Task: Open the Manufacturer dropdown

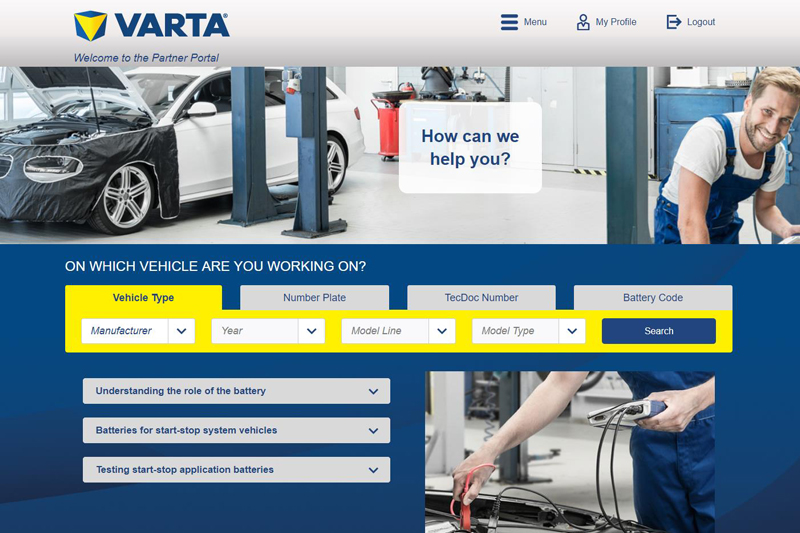Action: pyautogui.click(x=138, y=331)
